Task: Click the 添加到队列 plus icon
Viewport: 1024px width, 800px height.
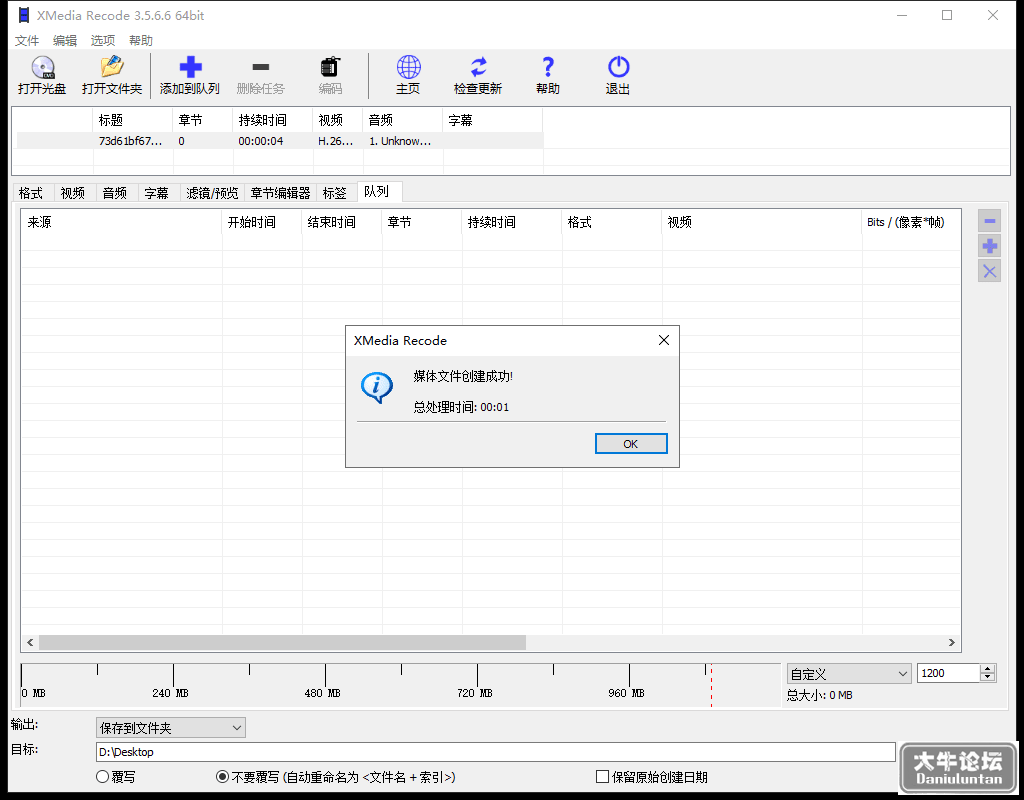Action: click(190, 67)
